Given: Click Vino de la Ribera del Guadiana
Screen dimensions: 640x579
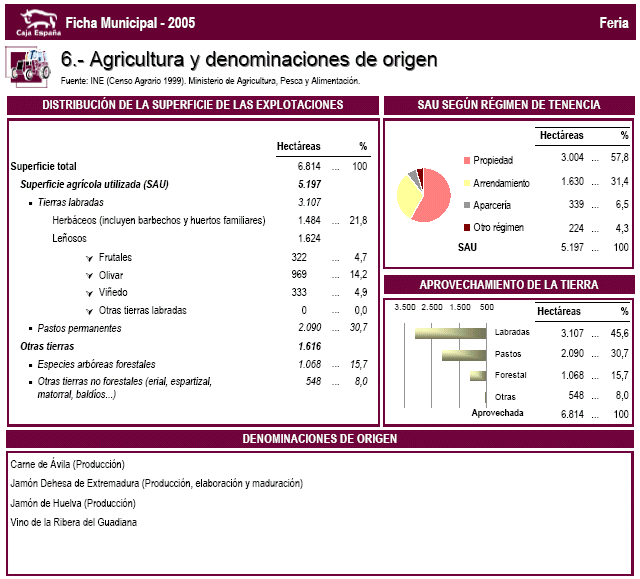Looking at the screenshot, I should click(x=73, y=523).
